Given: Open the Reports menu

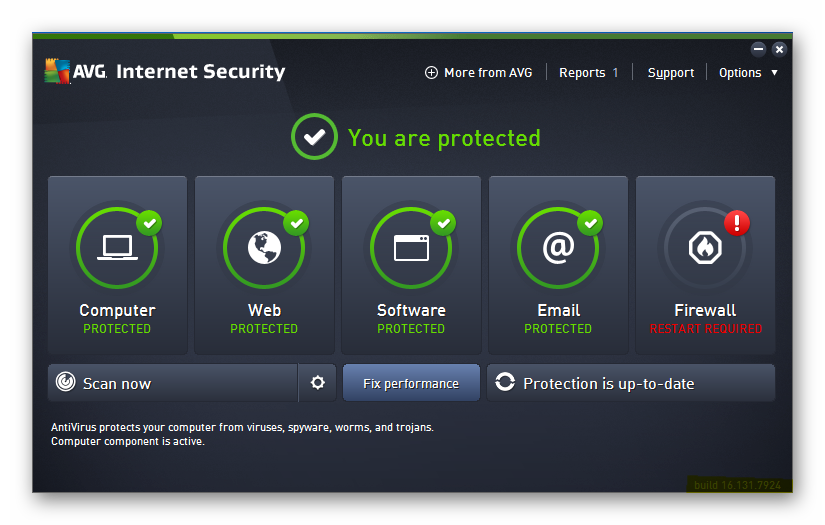Looking at the screenshot, I should [588, 73].
